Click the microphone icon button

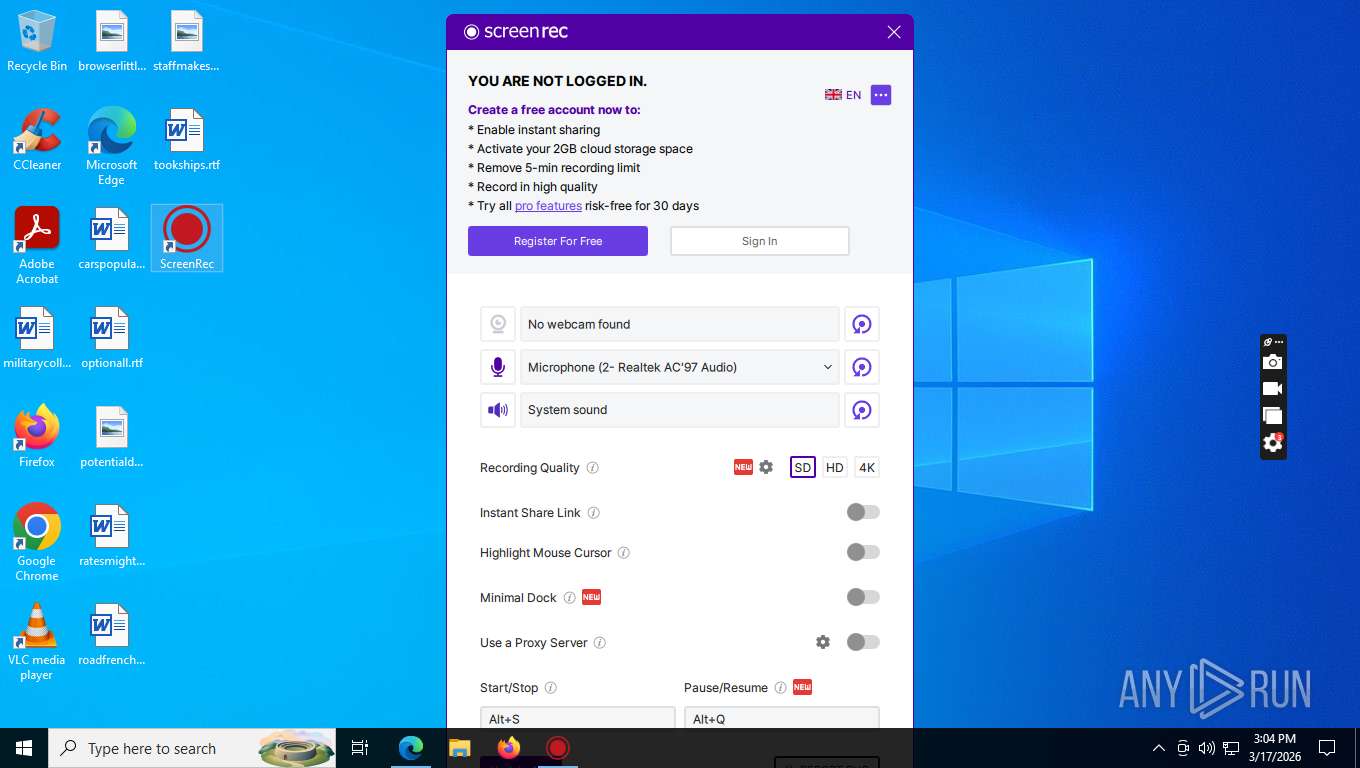[x=498, y=367]
